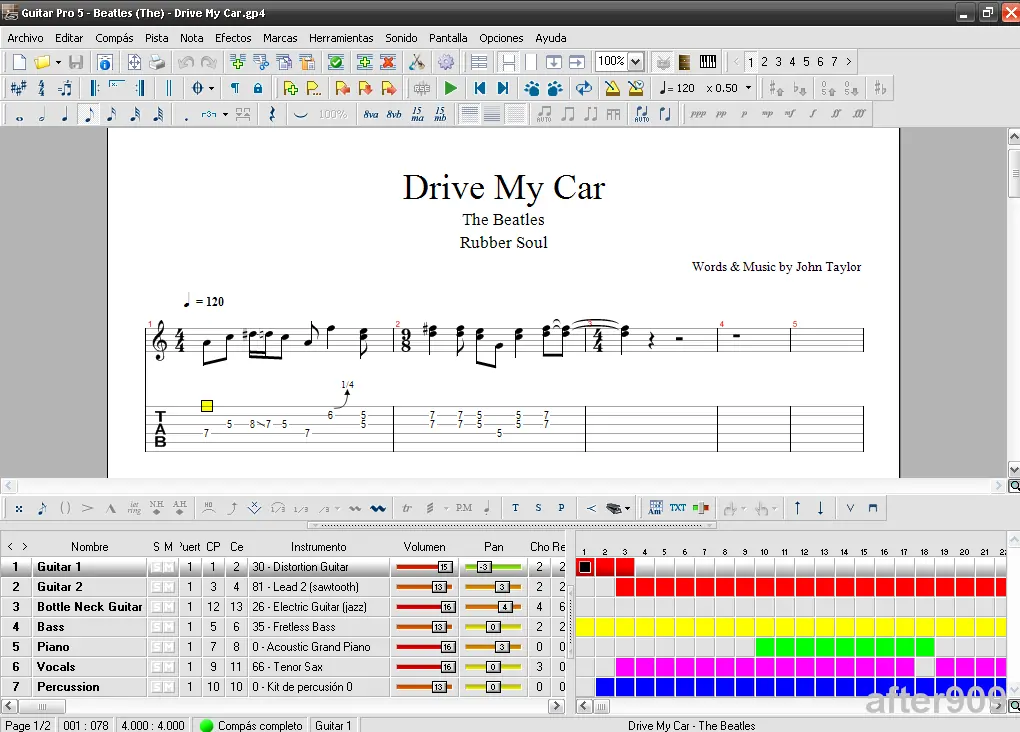Click the green Play button
1020x732 pixels.
451,88
